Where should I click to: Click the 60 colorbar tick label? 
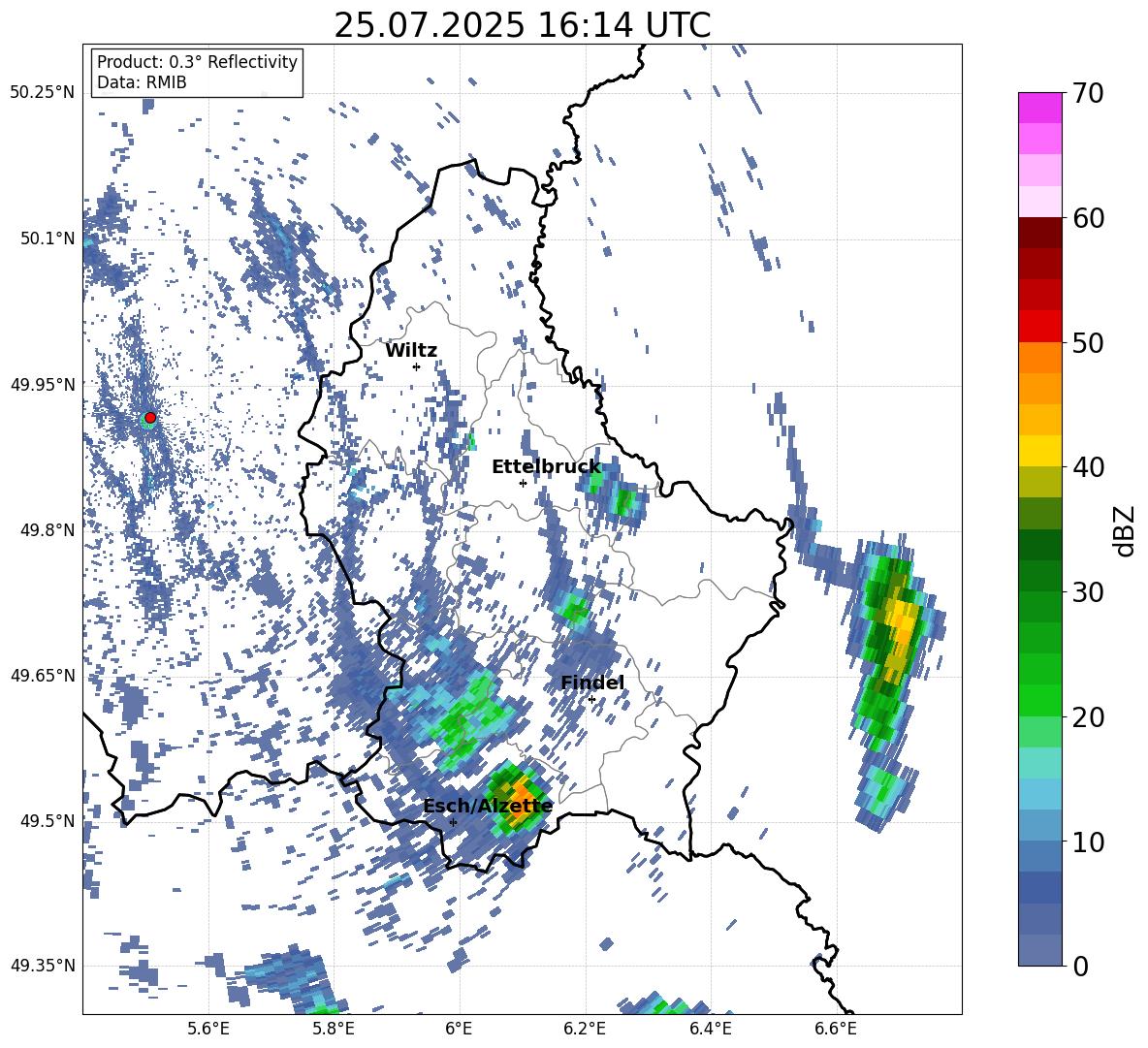click(1087, 217)
